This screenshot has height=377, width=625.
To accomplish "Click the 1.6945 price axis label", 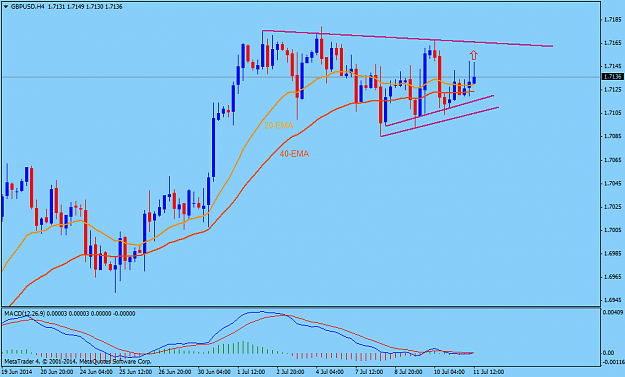I will [613, 300].
